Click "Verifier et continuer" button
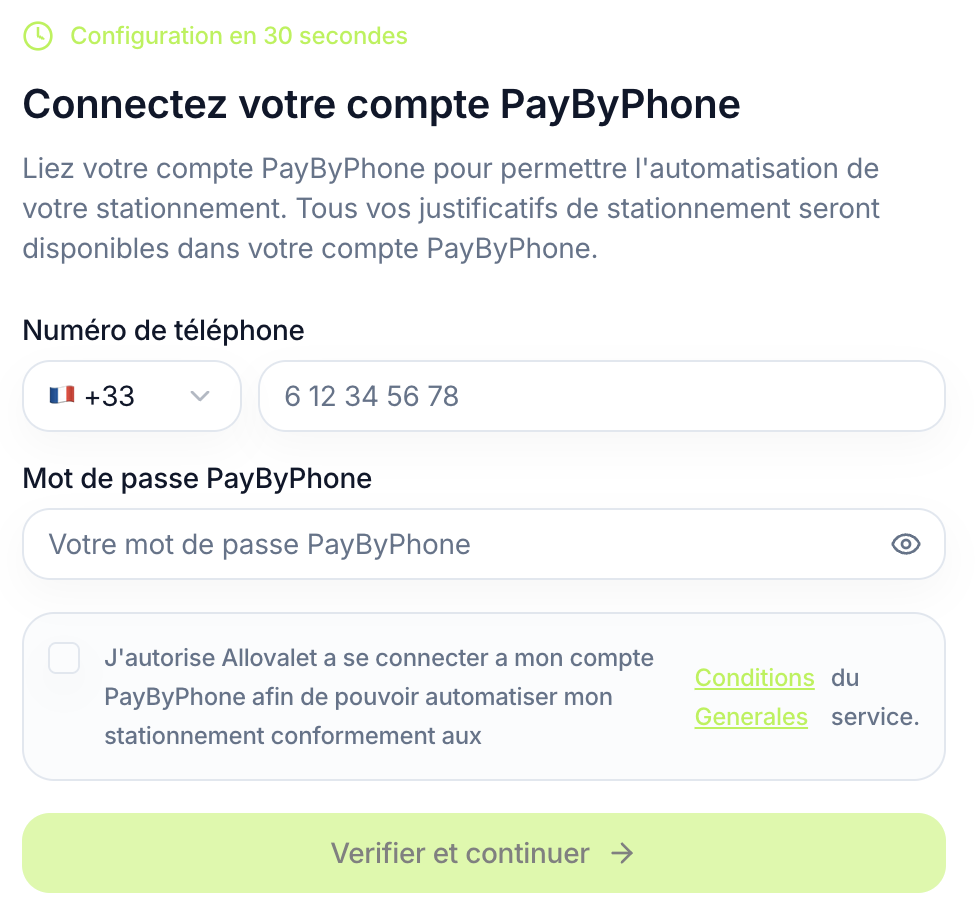 coord(460,853)
